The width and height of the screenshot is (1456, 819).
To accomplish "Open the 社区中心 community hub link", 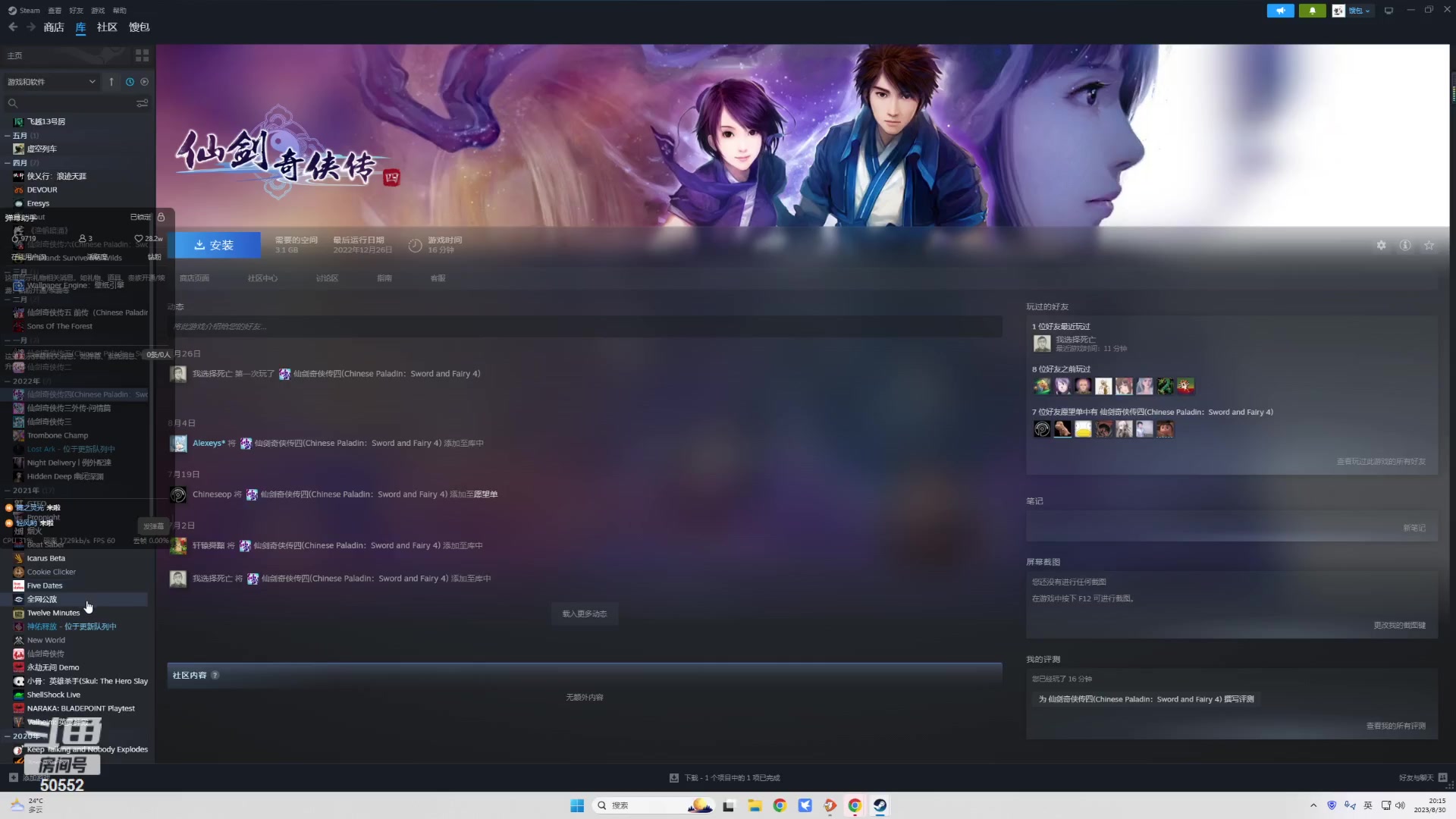I will 262,278.
